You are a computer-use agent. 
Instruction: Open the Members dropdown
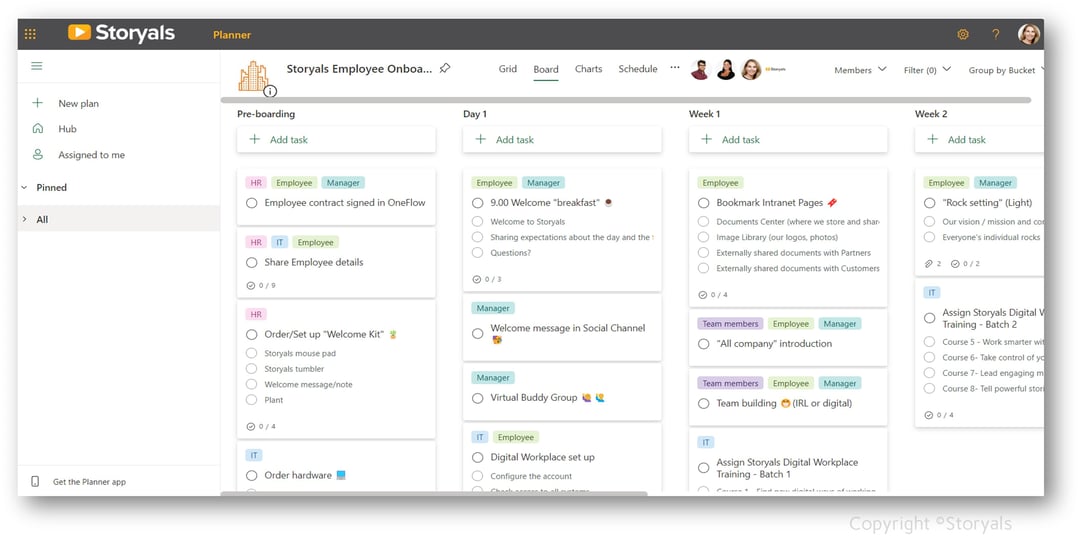860,70
